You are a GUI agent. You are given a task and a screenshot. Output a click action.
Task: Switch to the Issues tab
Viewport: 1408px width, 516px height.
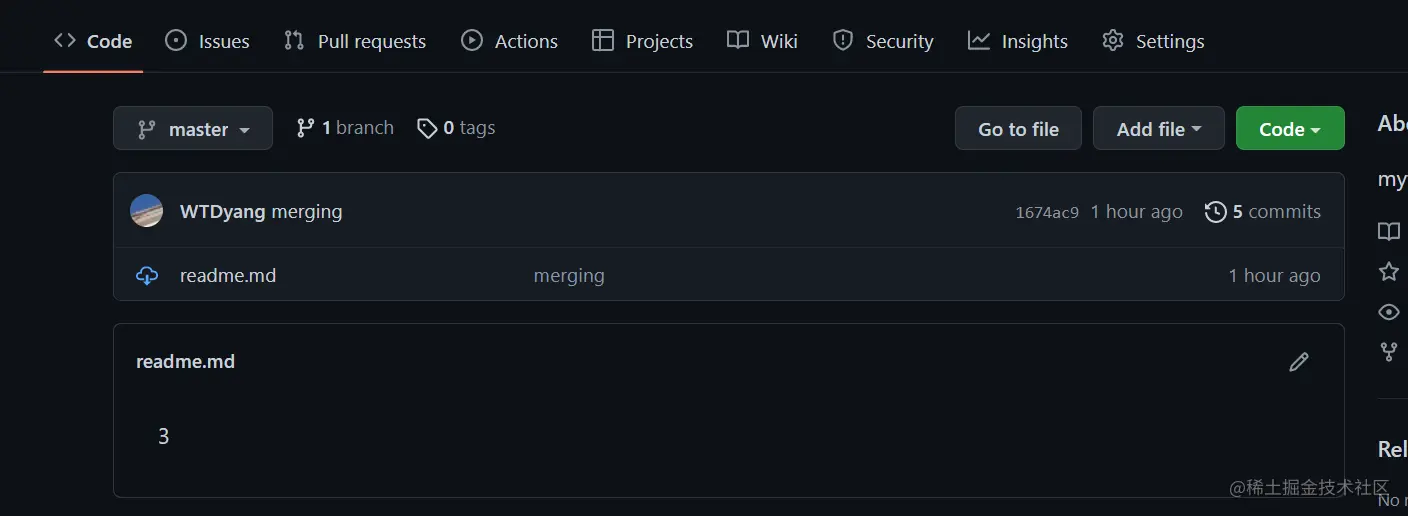[208, 41]
